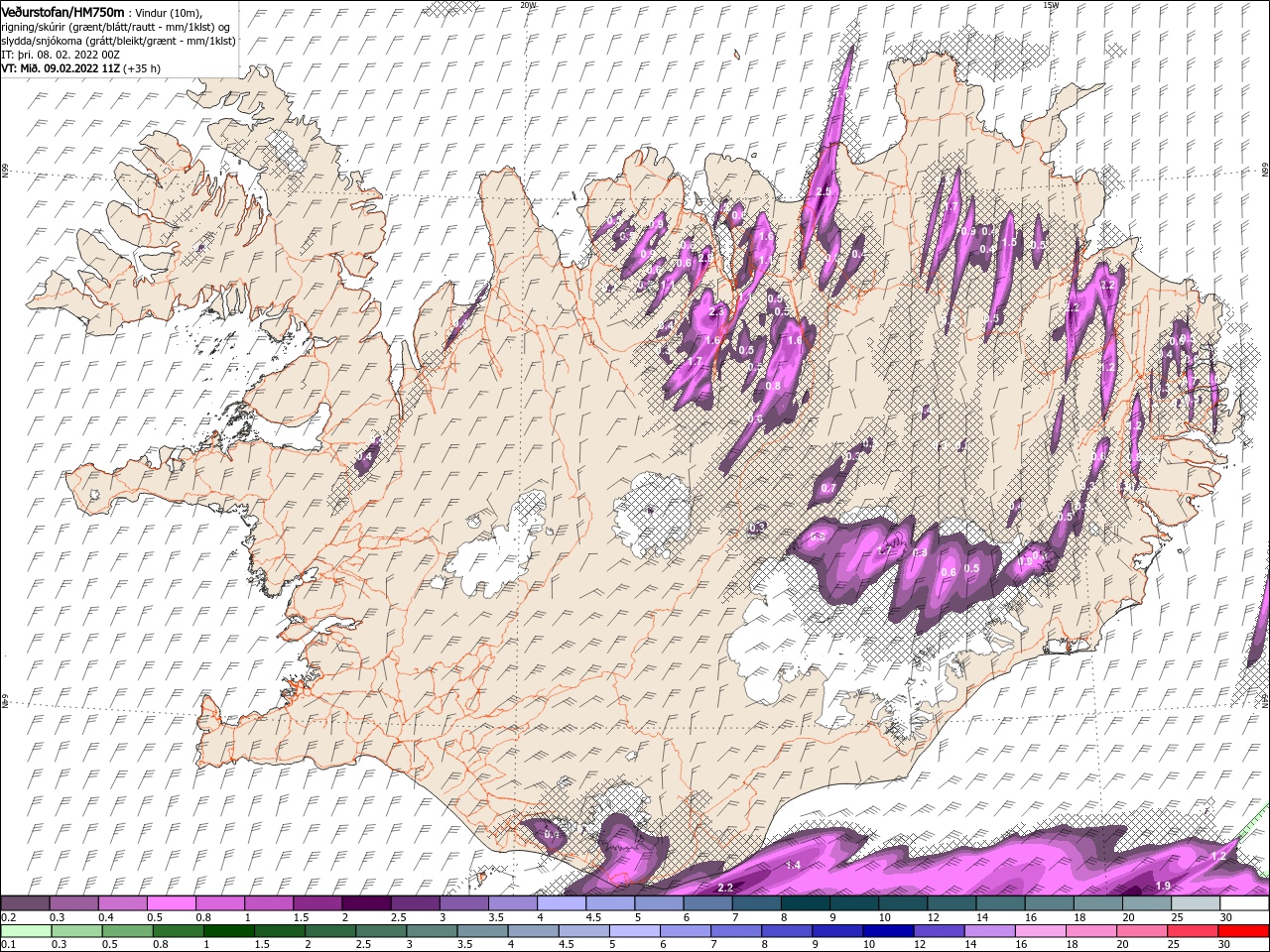The height and width of the screenshot is (952, 1270).
Task: Pick the medium green rain swatch labeled 0.5
Action: pyautogui.click(x=126, y=931)
